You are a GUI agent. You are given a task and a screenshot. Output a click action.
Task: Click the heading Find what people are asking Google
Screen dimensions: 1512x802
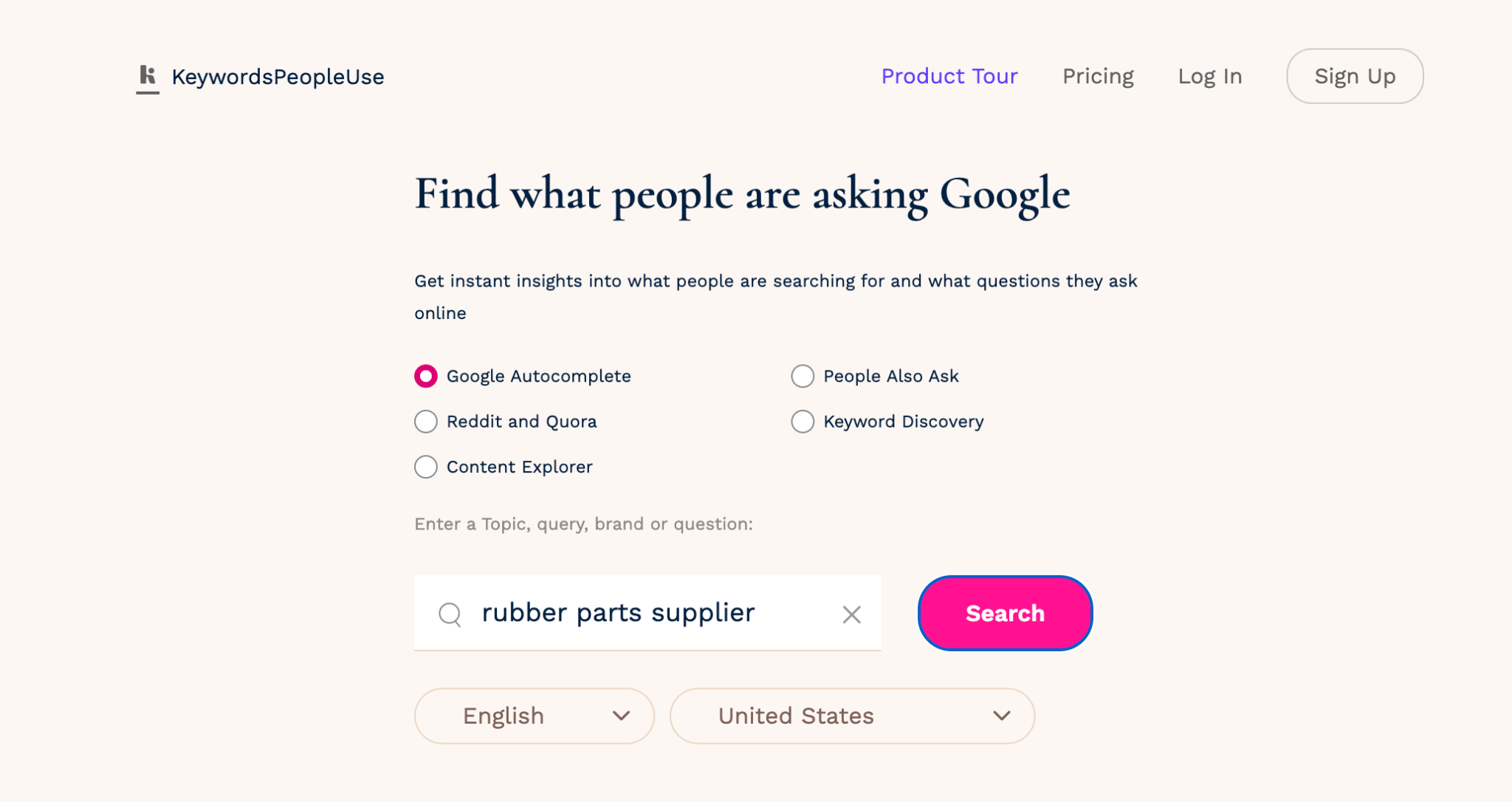(x=741, y=193)
